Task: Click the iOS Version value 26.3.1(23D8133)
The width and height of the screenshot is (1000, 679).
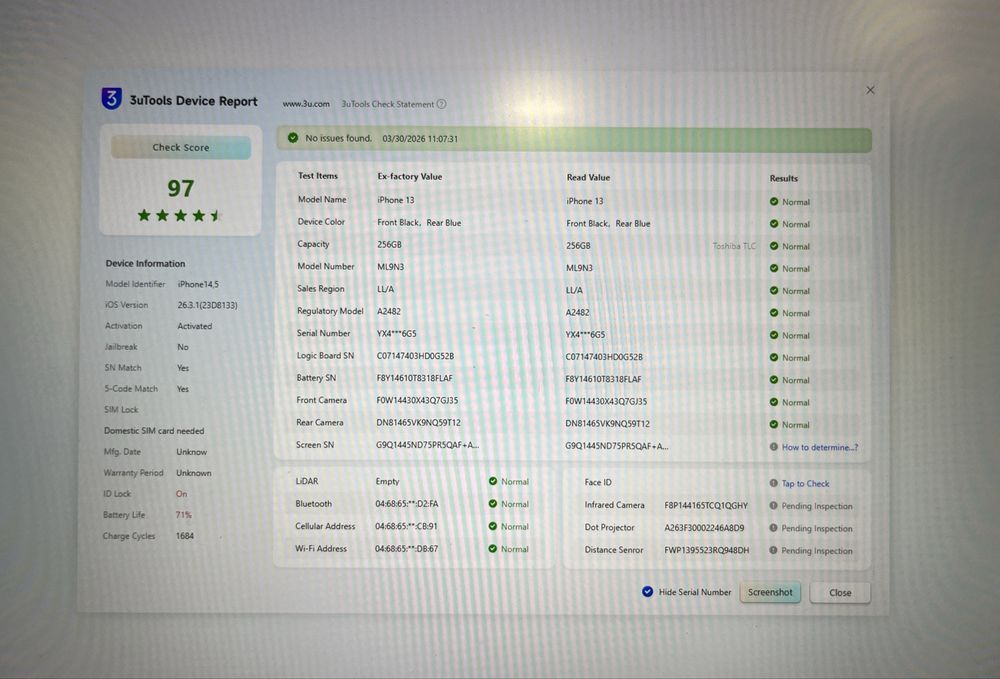Action: pyautogui.click(x=207, y=305)
